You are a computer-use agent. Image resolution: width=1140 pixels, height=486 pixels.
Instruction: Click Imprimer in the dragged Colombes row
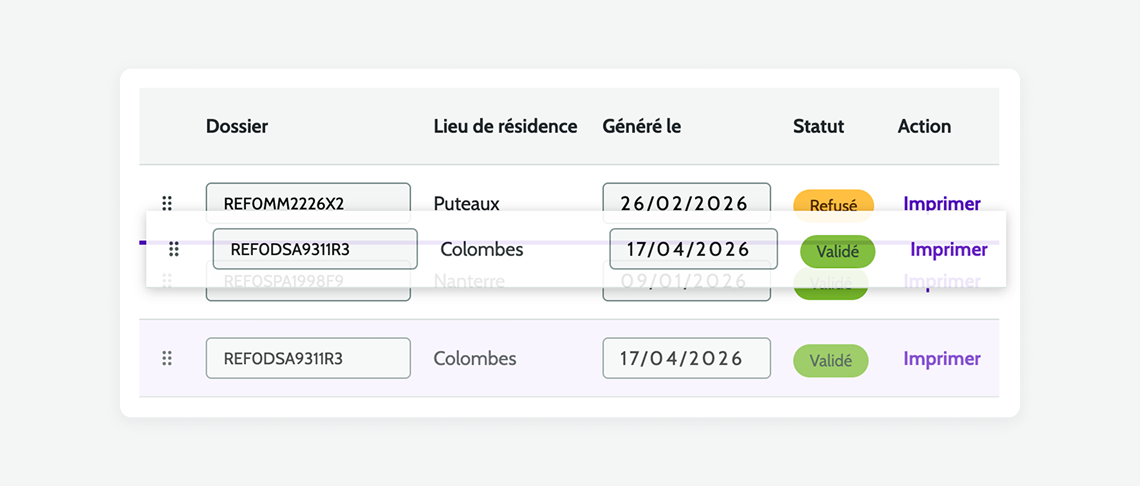click(x=949, y=250)
